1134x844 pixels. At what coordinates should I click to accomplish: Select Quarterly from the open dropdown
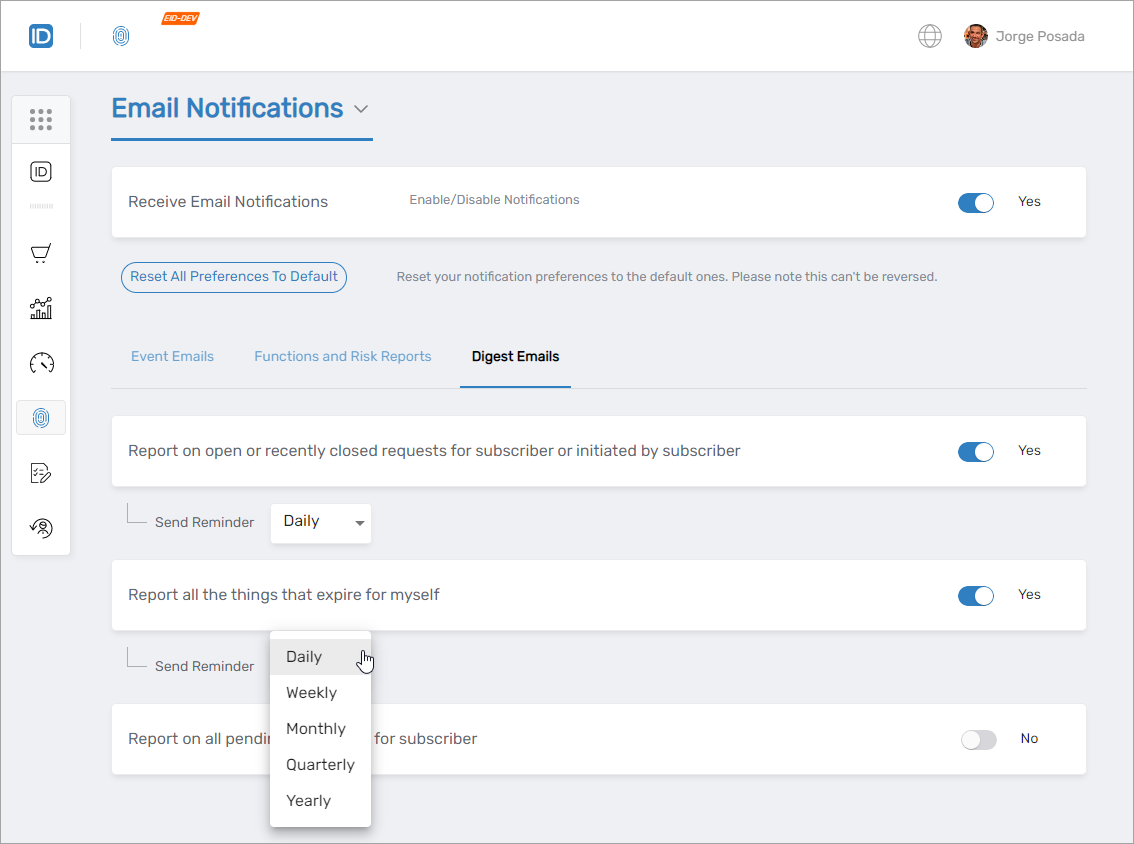pyautogui.click(x=320, y=764)
